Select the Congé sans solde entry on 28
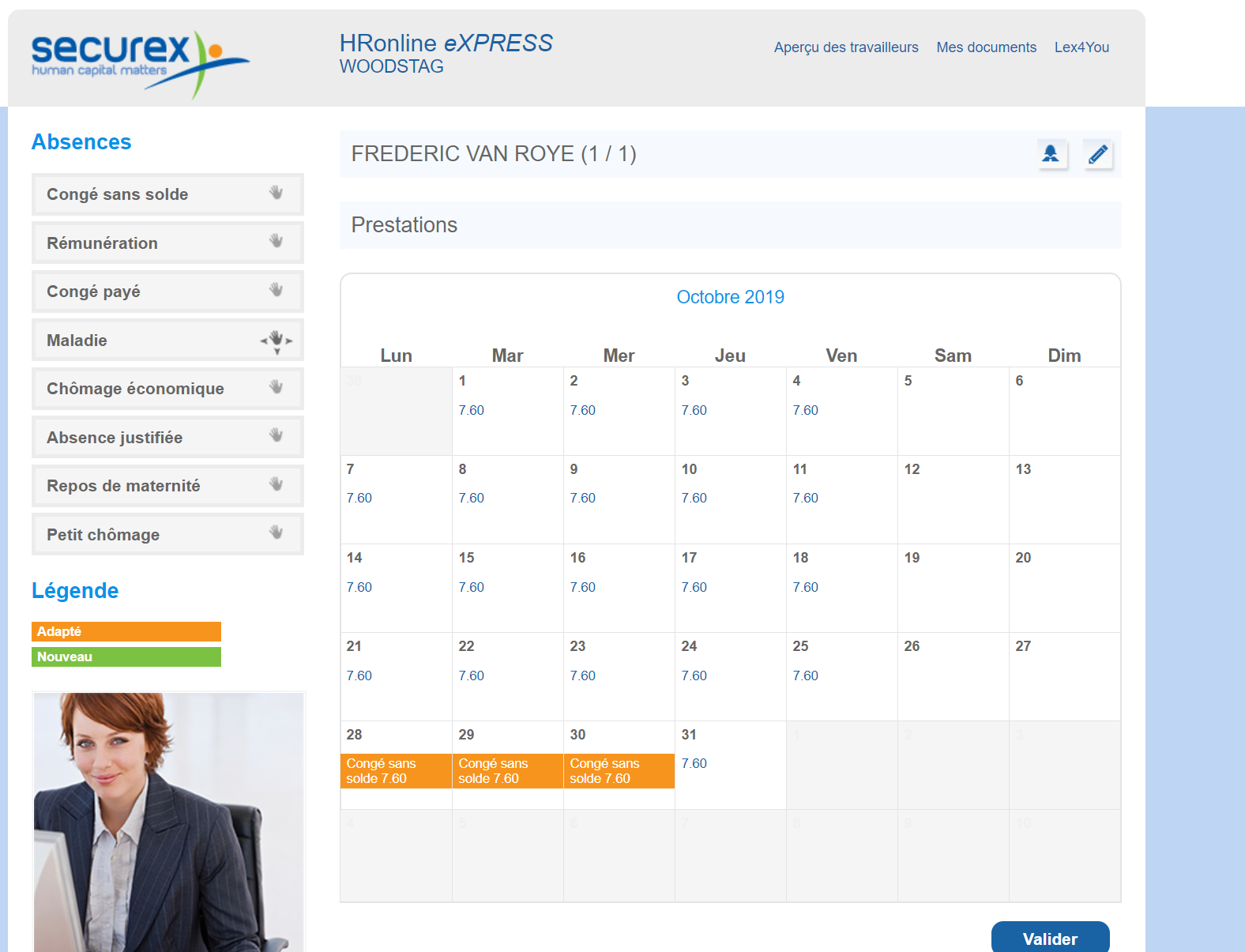 pyautogui.click(x=396, y=771)
